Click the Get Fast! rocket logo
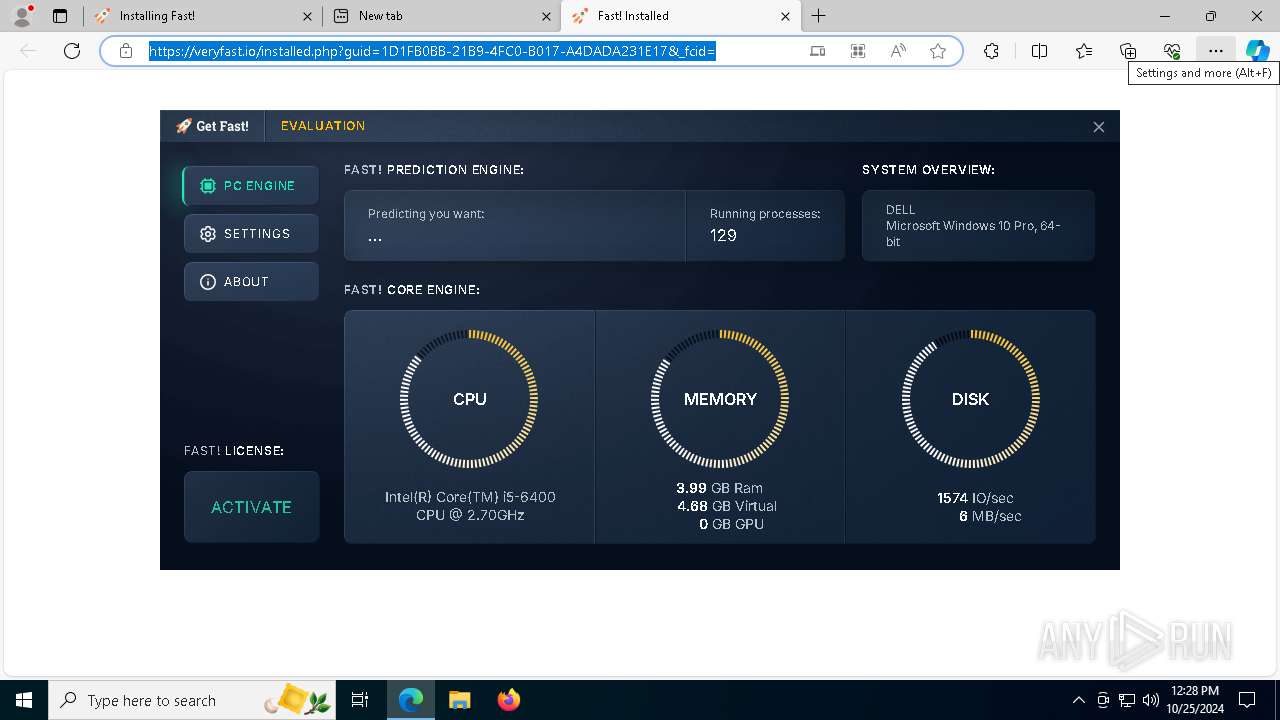 point(212,126)
